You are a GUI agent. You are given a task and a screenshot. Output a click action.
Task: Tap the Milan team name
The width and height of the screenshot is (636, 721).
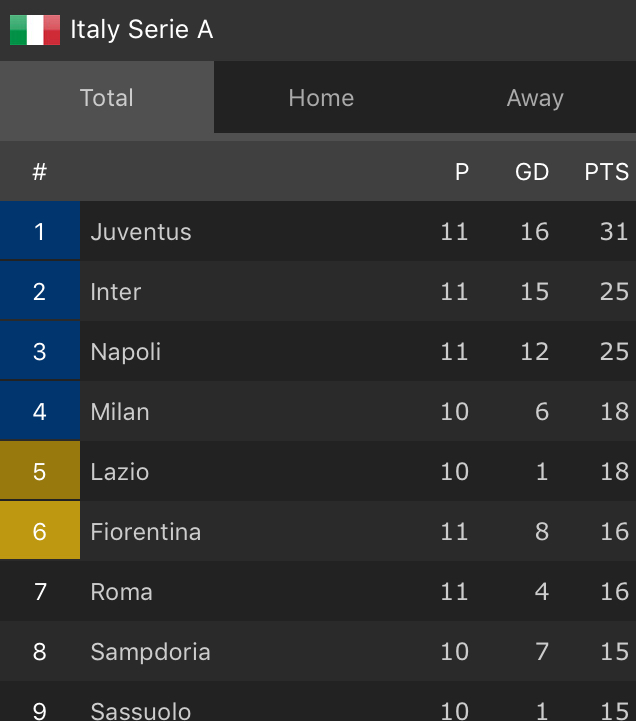click(x=120, y=412)
